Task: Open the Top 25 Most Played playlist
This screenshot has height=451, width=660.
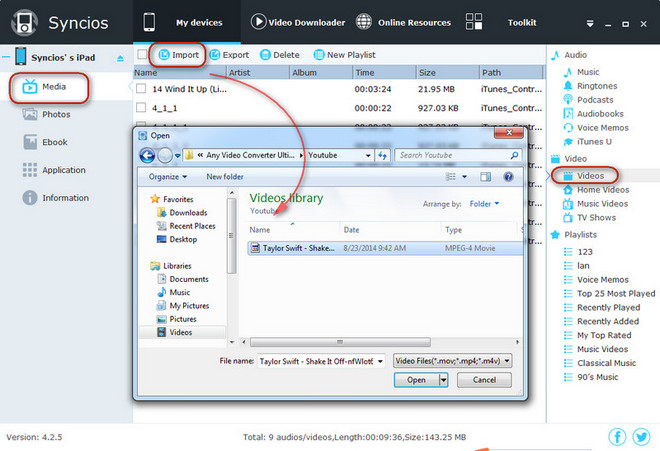Action: (609, 294)
